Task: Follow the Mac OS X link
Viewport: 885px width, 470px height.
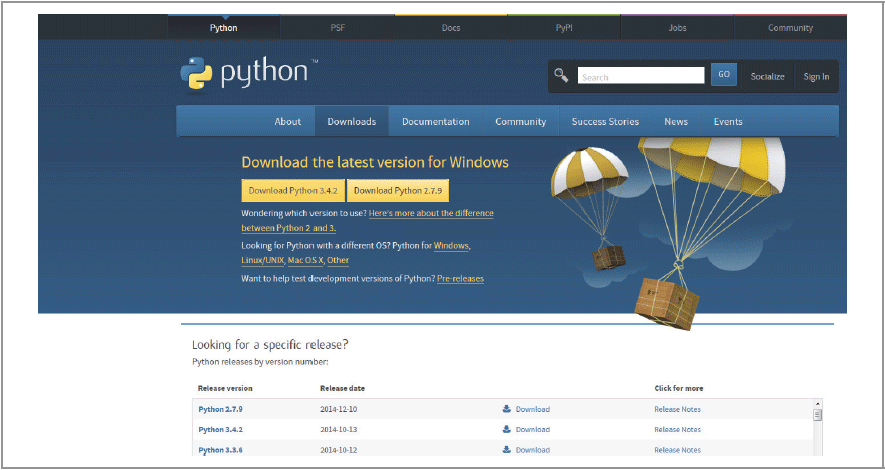Action: (305, 261)
